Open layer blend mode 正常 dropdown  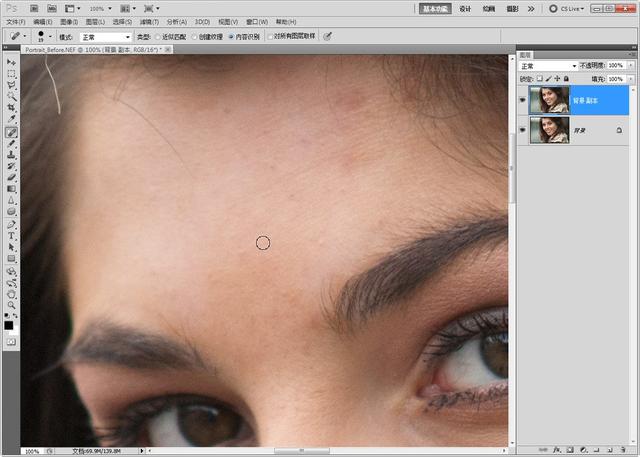coord(548,66)
